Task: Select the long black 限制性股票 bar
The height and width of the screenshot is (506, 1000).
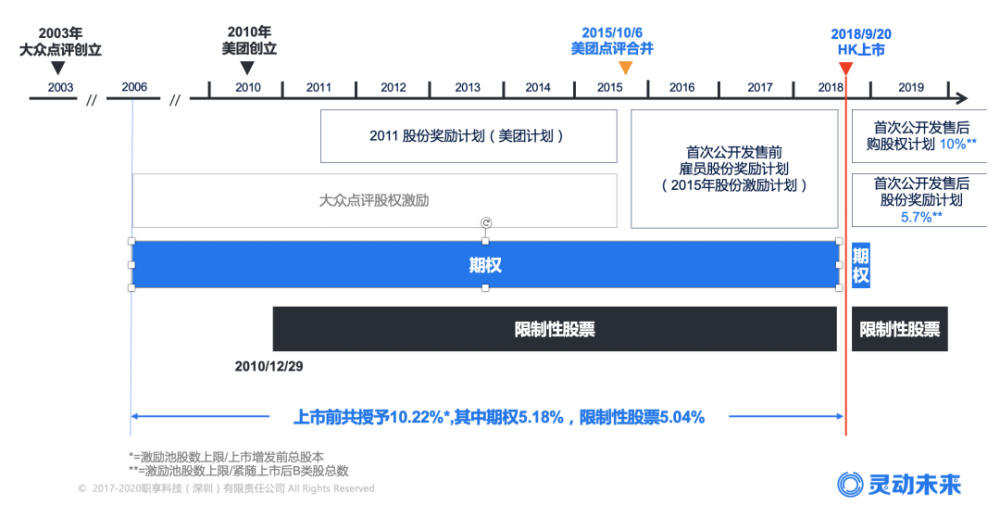Action: tap(554, 329)
